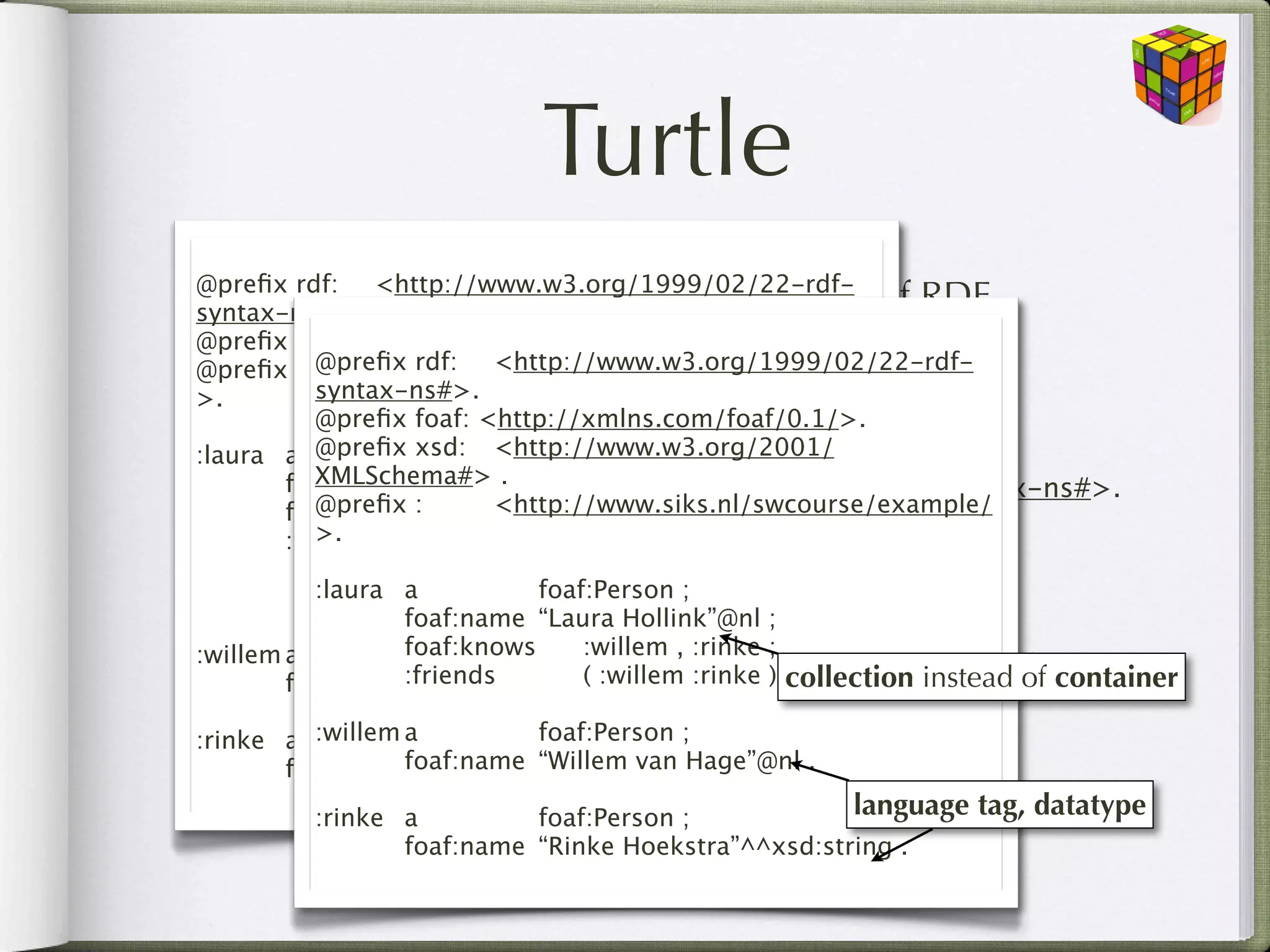
Task: Click the 'collection instead of container' label
Action: click(981, 677)
